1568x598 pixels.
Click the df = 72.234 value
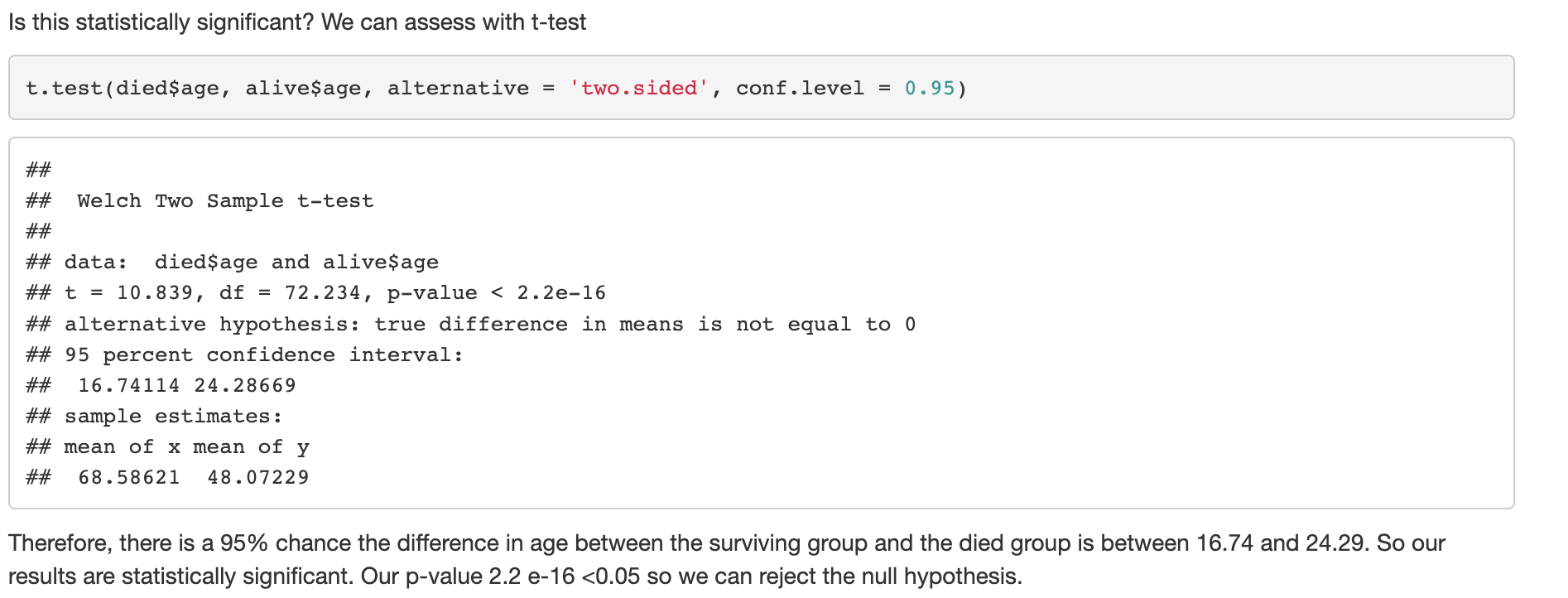point(290,293)
